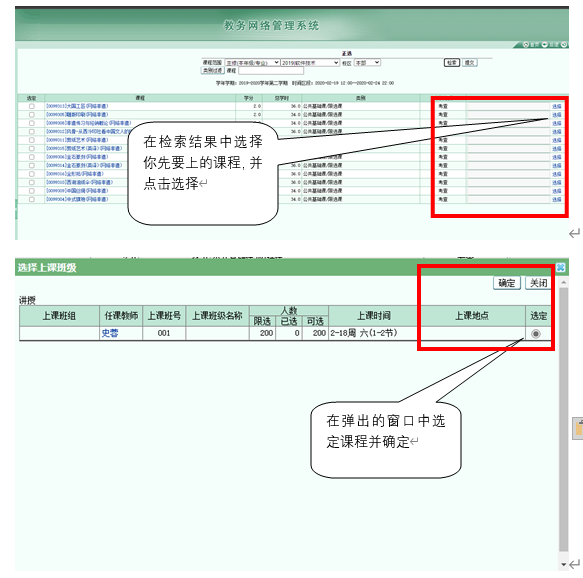Open teacher 史蓉's link
583x578 pixels.
[110, 333]
